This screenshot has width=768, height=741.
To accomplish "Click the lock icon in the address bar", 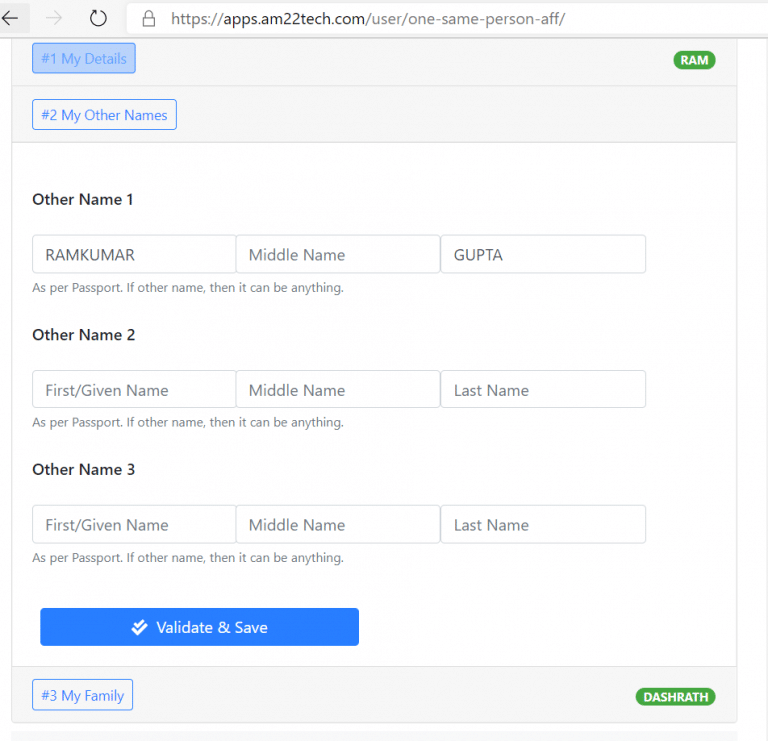I will click(x=149, y=18).
